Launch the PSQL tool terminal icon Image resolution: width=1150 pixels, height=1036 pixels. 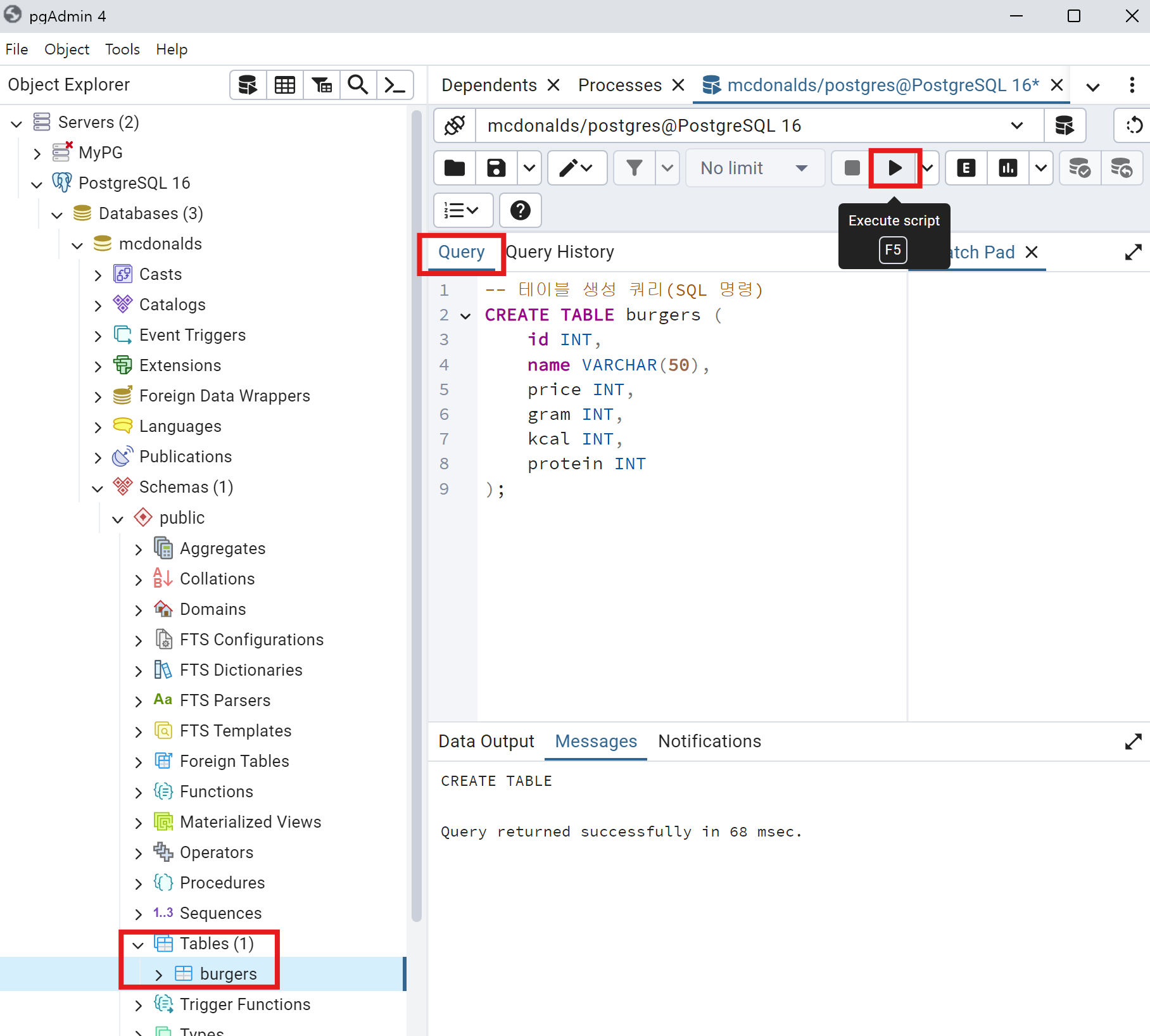pyautogui.click(x=395, y=85)
